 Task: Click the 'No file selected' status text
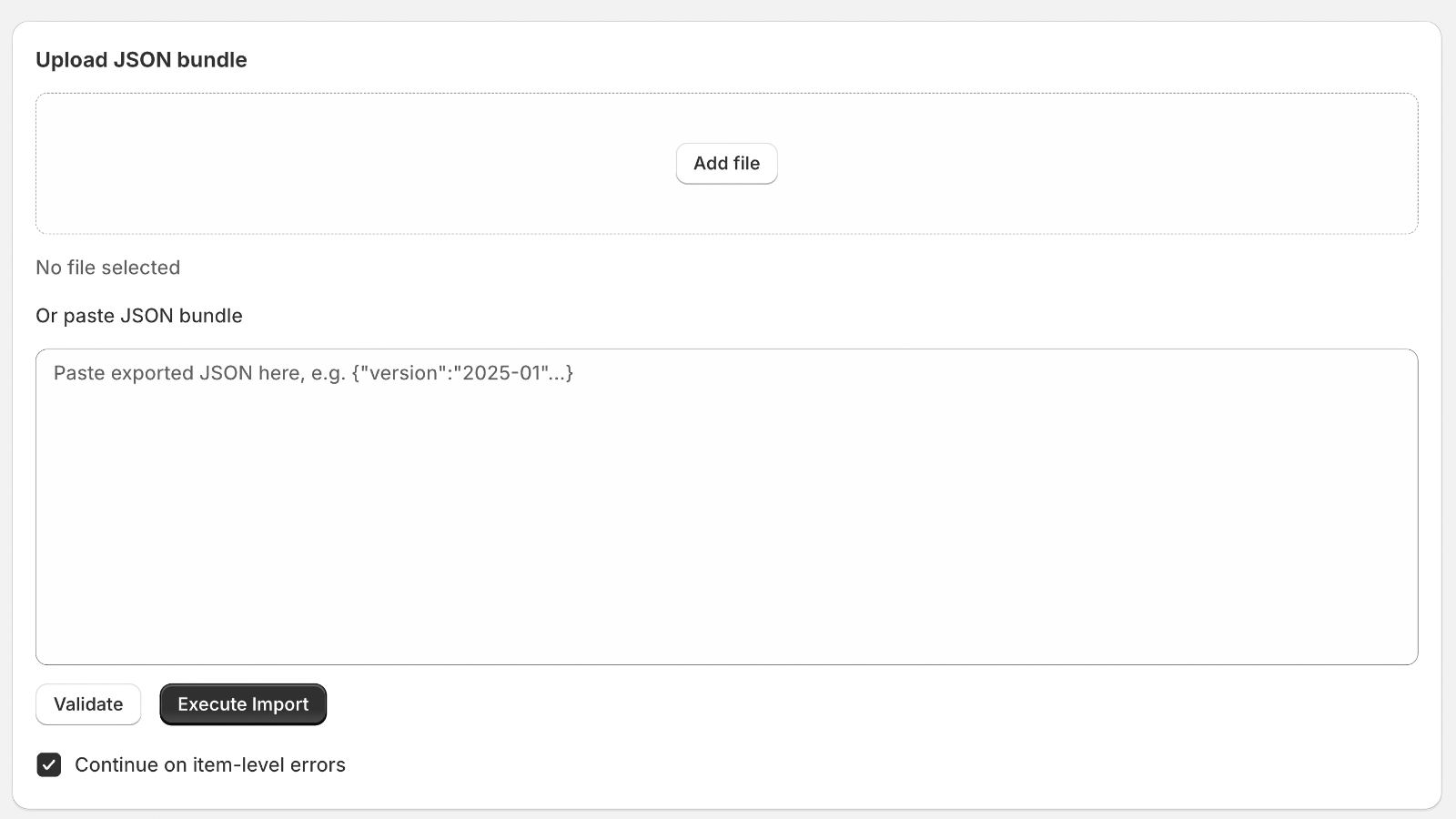[x=108, y=268]
